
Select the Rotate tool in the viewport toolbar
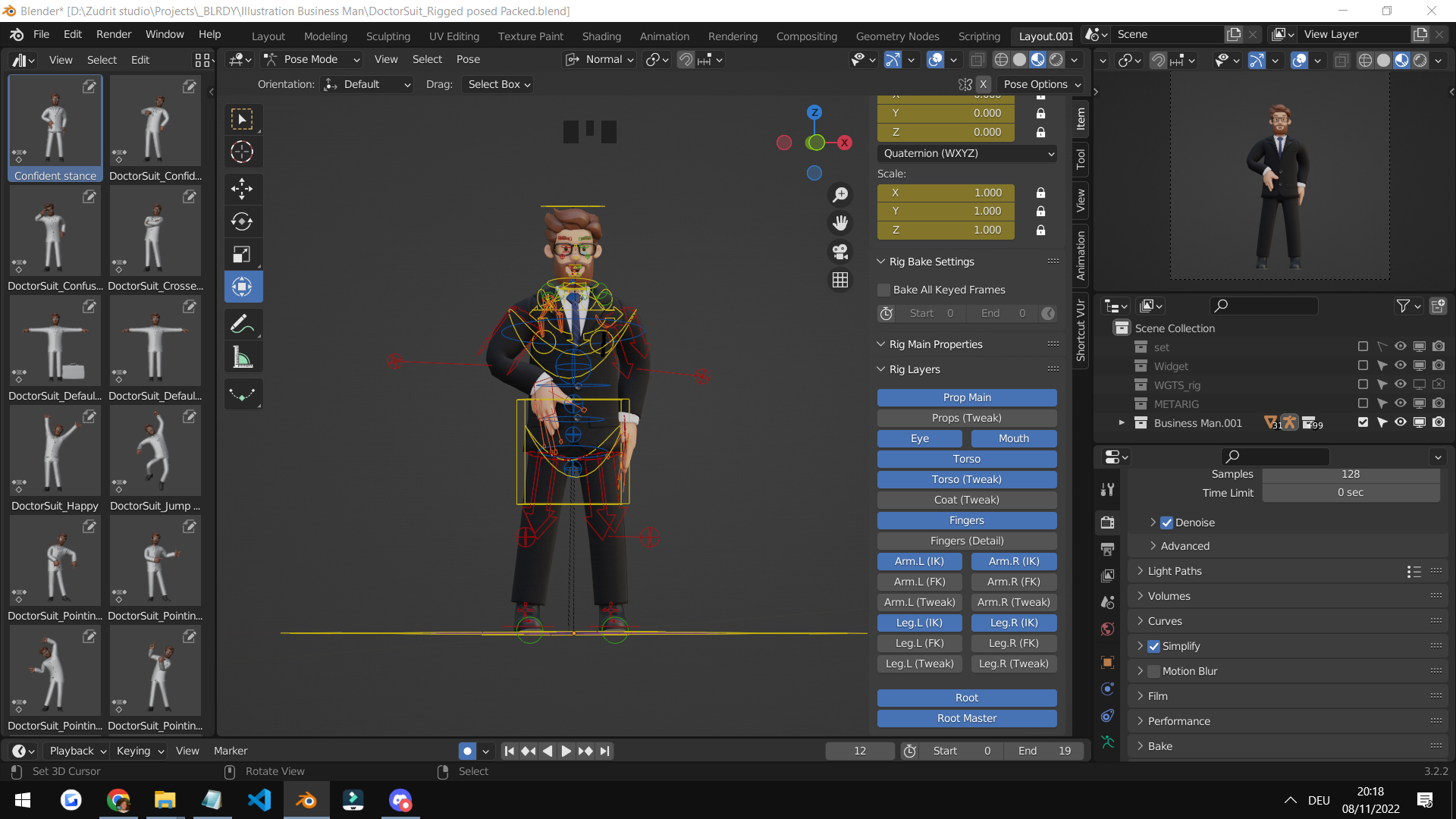(x=242, y=221)
